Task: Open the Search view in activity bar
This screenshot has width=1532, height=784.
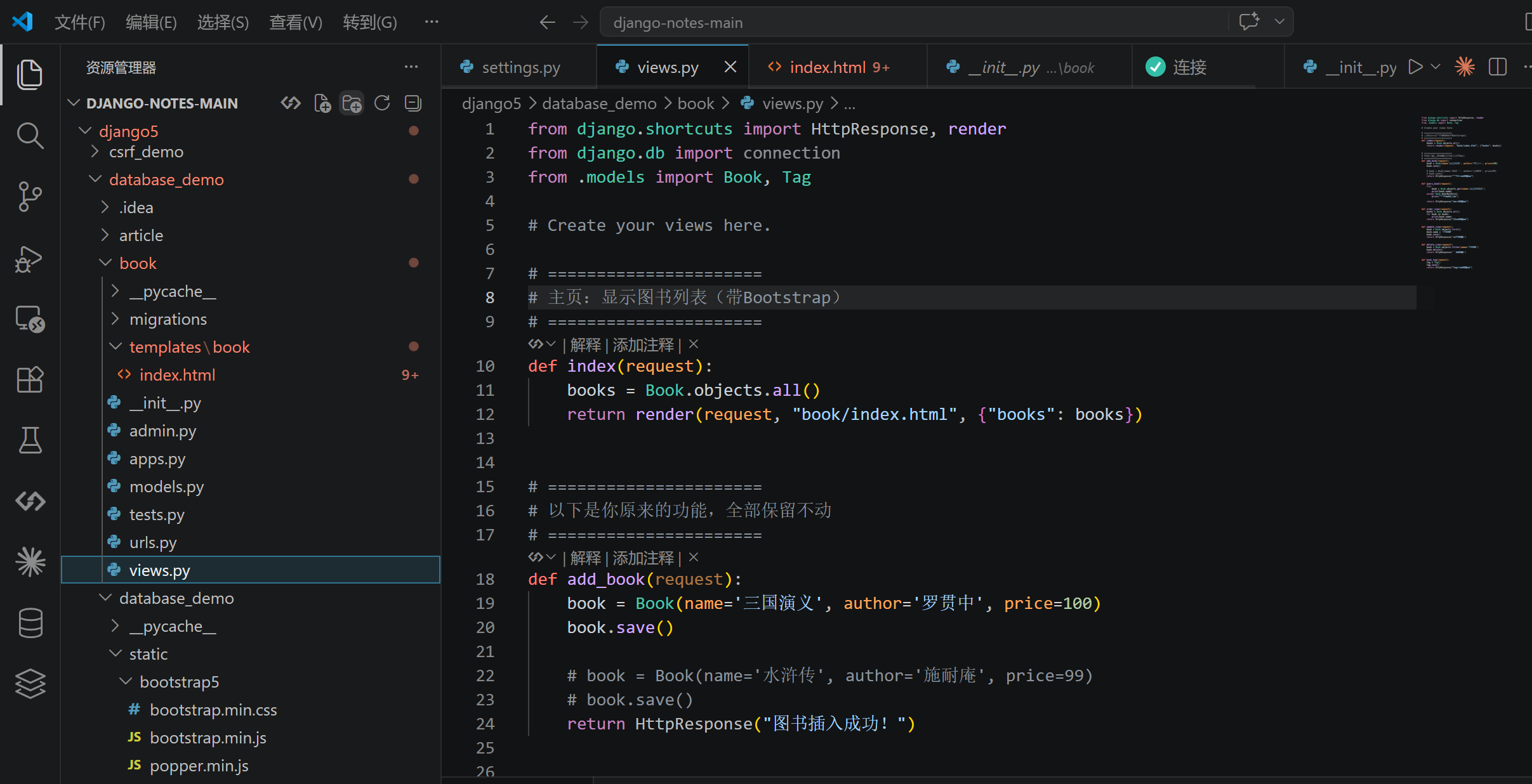Action: [x=29, y=136]
